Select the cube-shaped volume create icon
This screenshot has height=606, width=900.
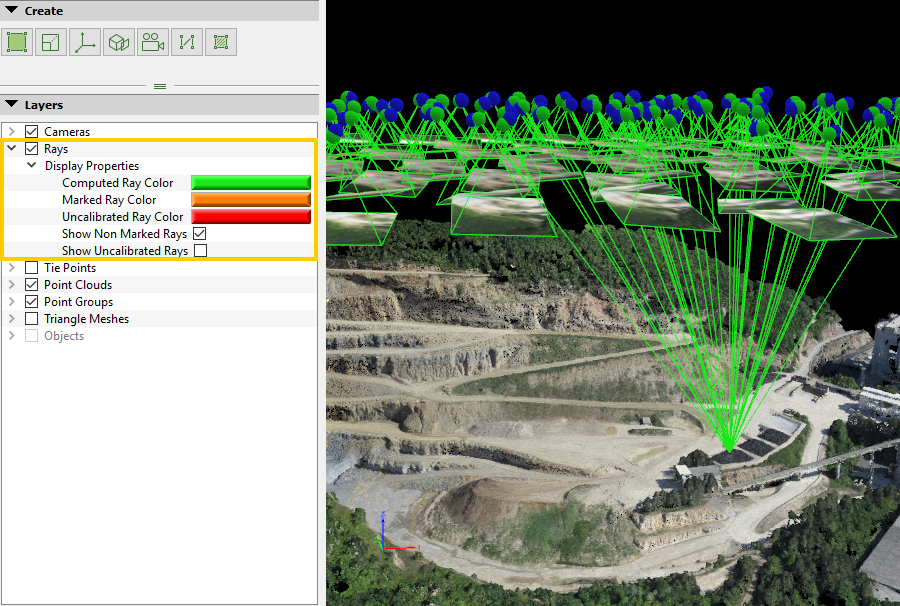coord(119,42)
